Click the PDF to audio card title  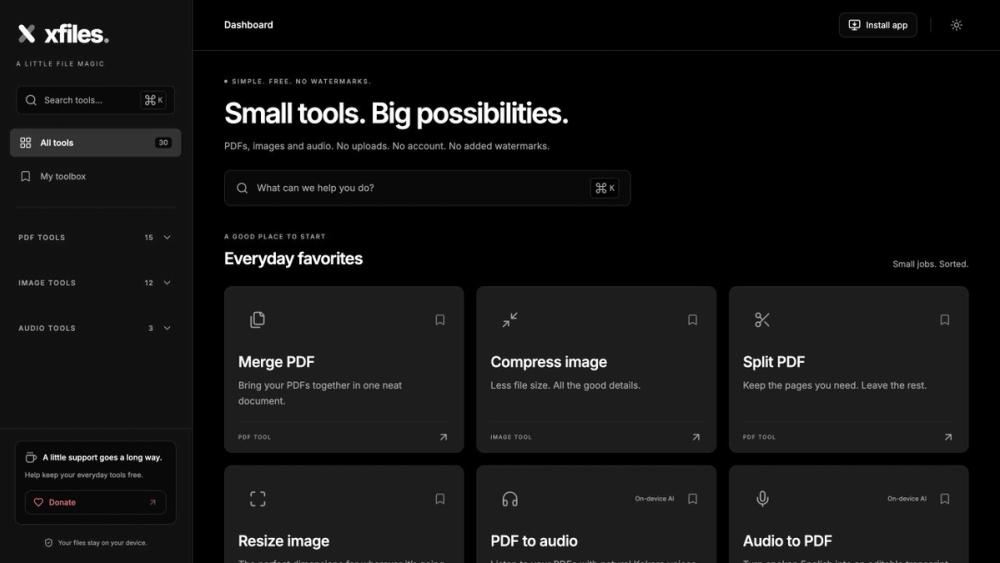coord(534,541)
